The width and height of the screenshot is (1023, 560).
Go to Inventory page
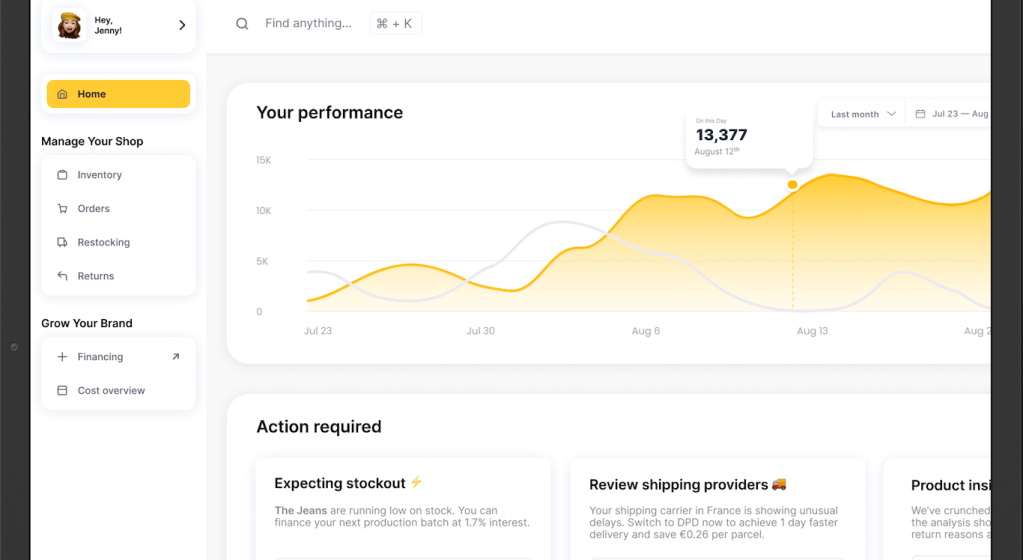(x=100, y=175)
